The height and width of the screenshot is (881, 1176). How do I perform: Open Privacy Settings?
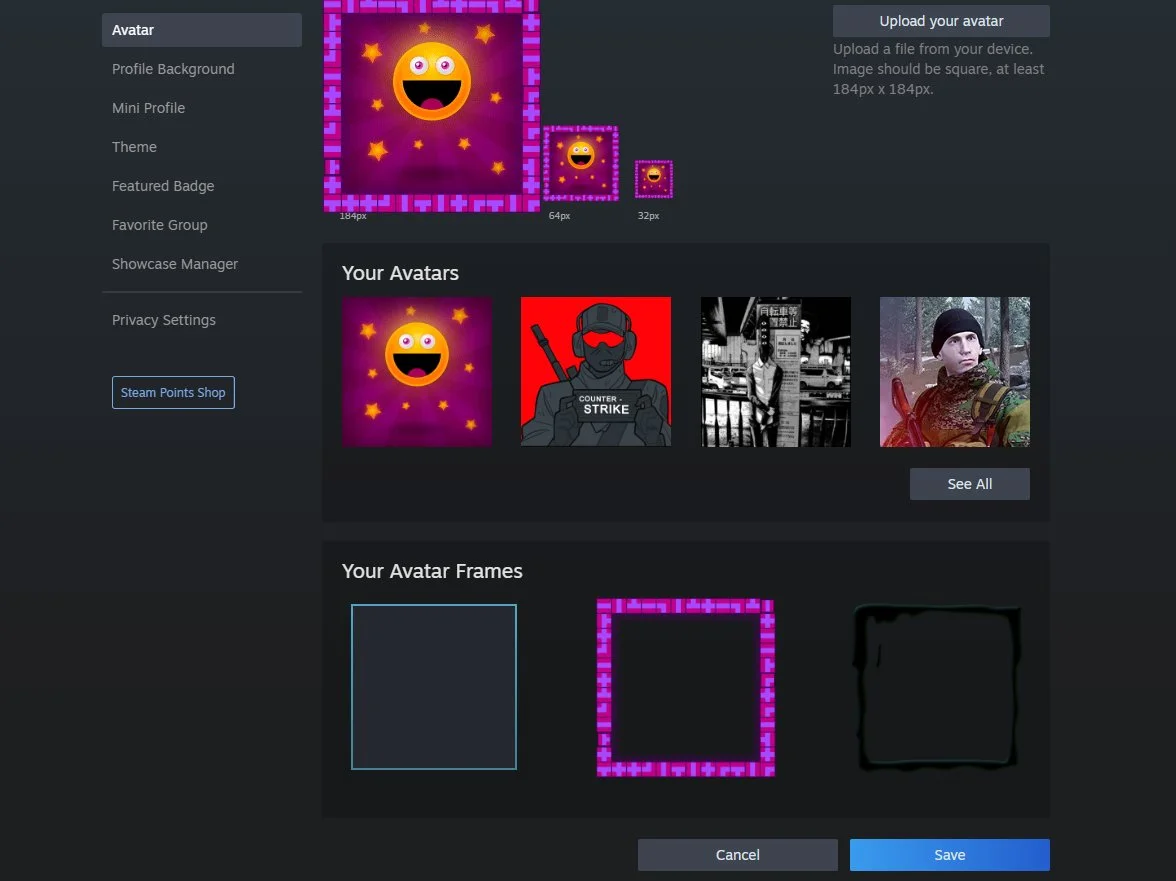[164, 320]
